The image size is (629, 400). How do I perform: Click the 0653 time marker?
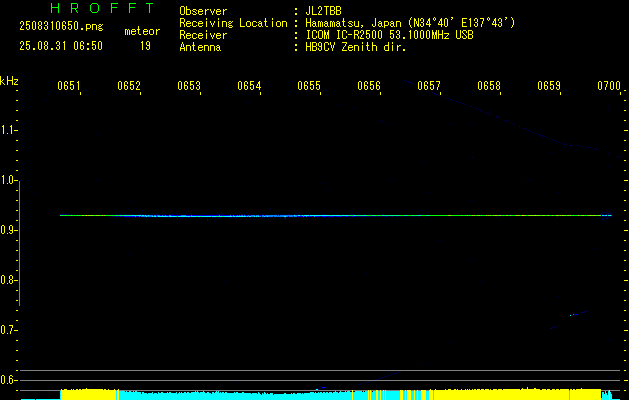[189, 86]
